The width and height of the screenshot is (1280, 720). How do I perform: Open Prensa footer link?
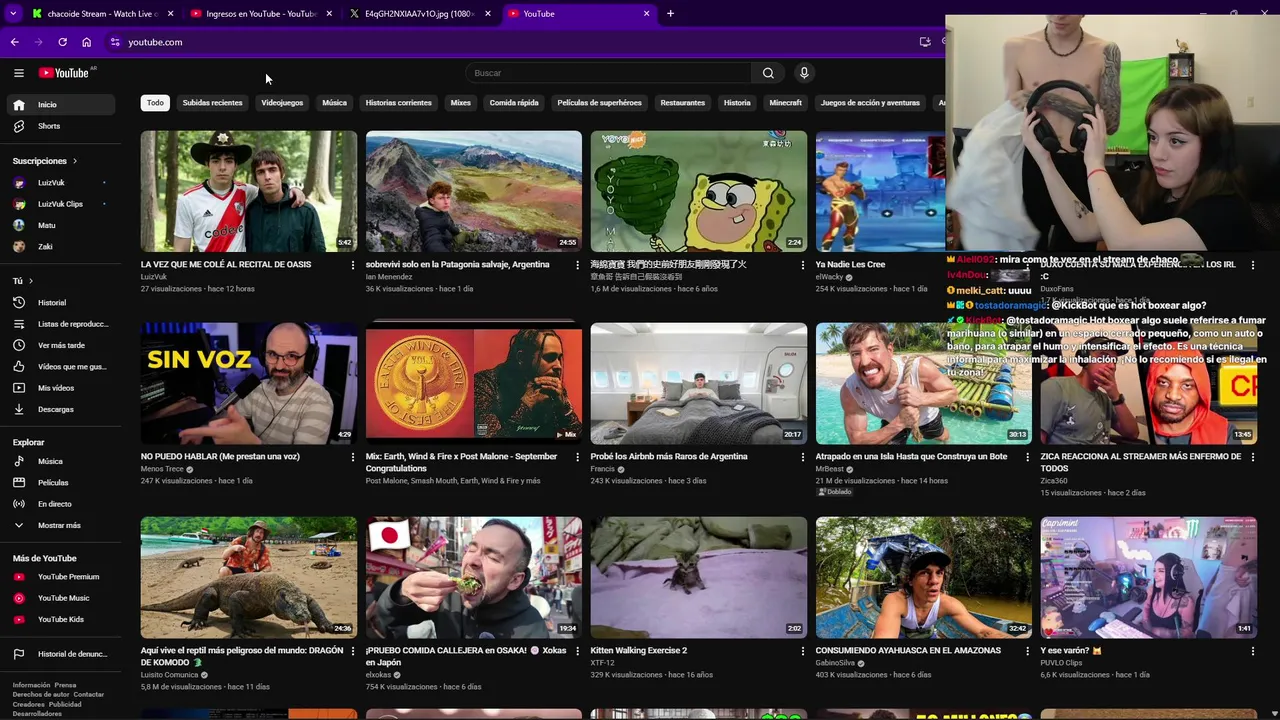[x=65, y=686]
